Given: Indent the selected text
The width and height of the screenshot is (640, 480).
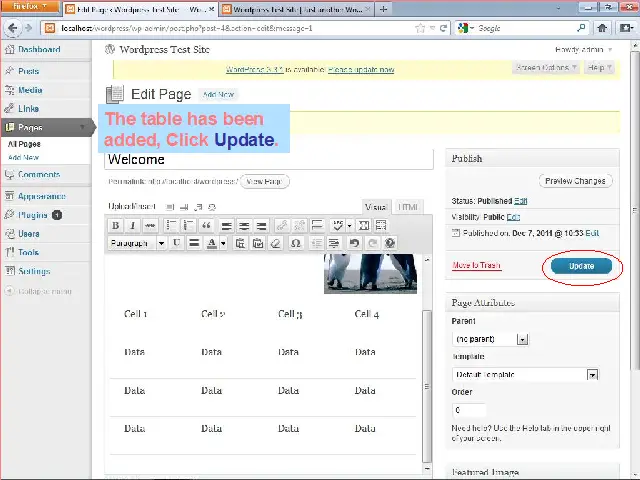Looking at the screenshot, I should [x=334, y=243].
